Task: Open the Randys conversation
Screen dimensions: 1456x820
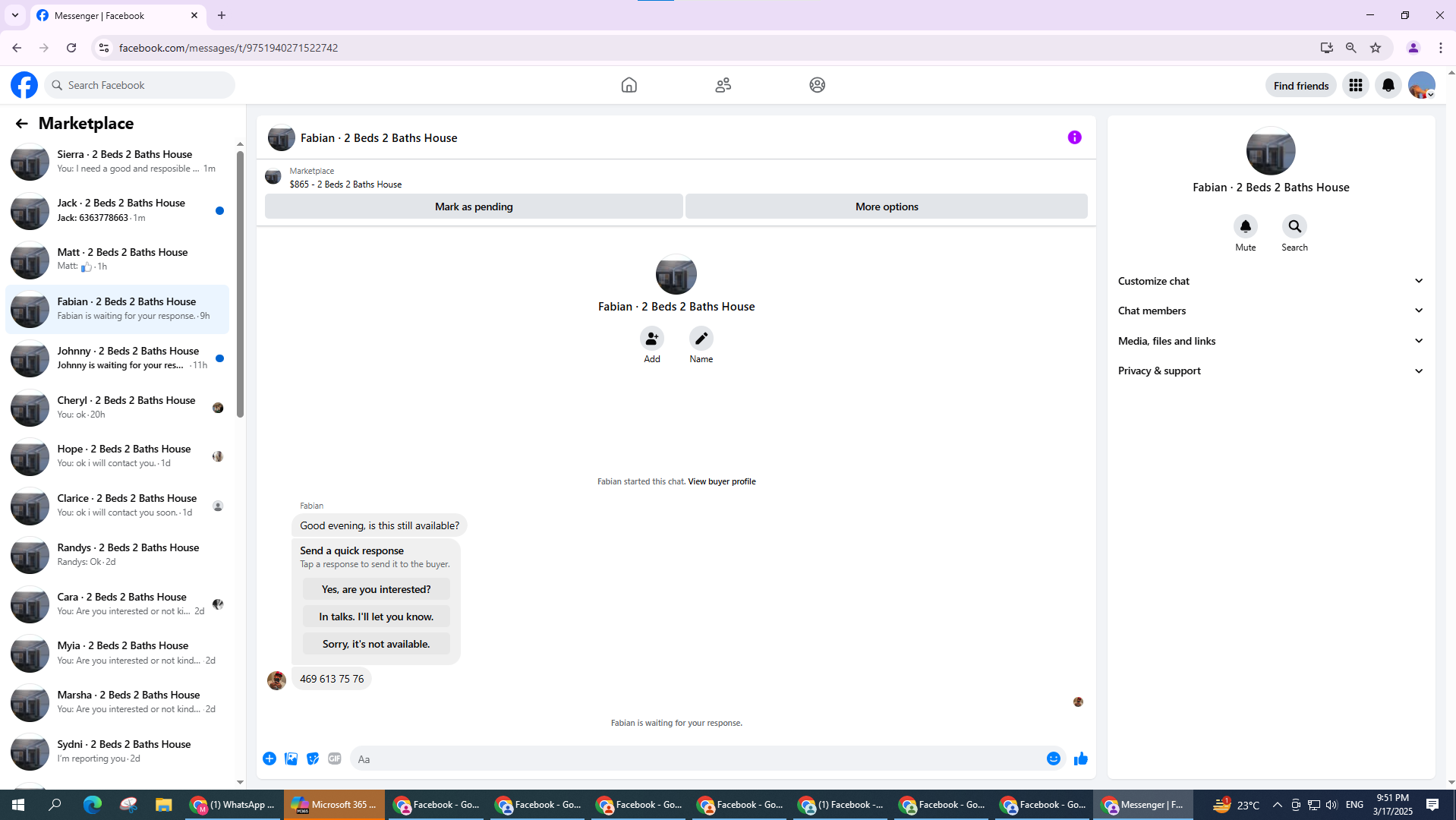Action: [x=117, y=555]
